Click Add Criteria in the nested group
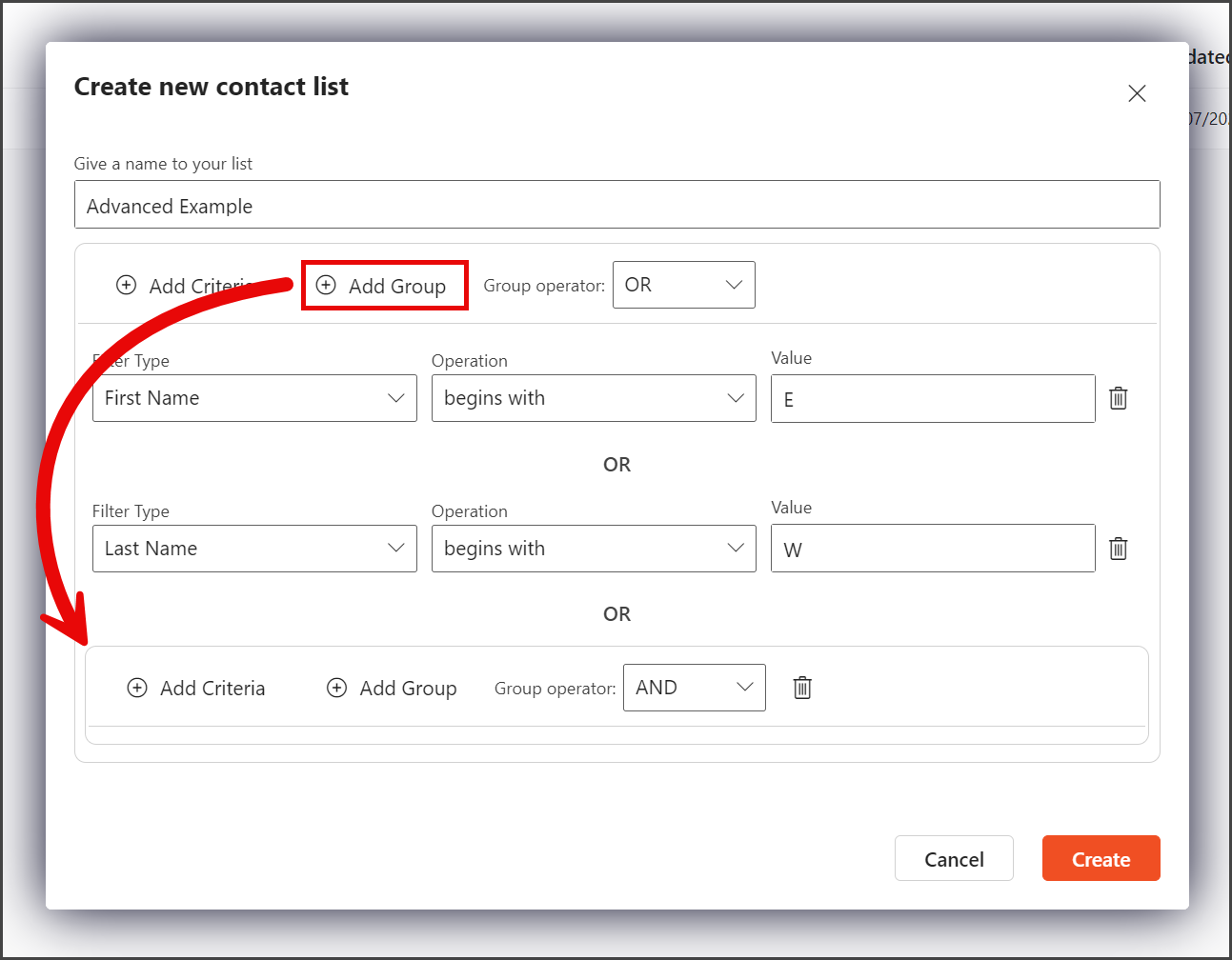This screenshot has height=960, width=1232. (196, 688)
